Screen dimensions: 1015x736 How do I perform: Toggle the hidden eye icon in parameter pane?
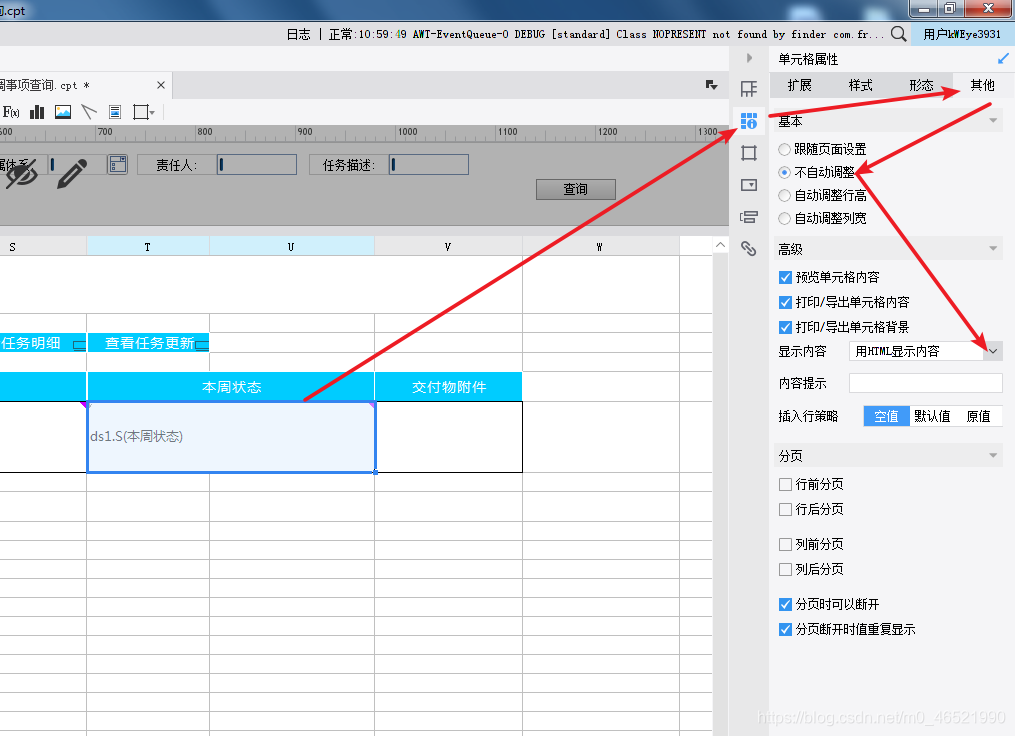click(x=21, y=175)
